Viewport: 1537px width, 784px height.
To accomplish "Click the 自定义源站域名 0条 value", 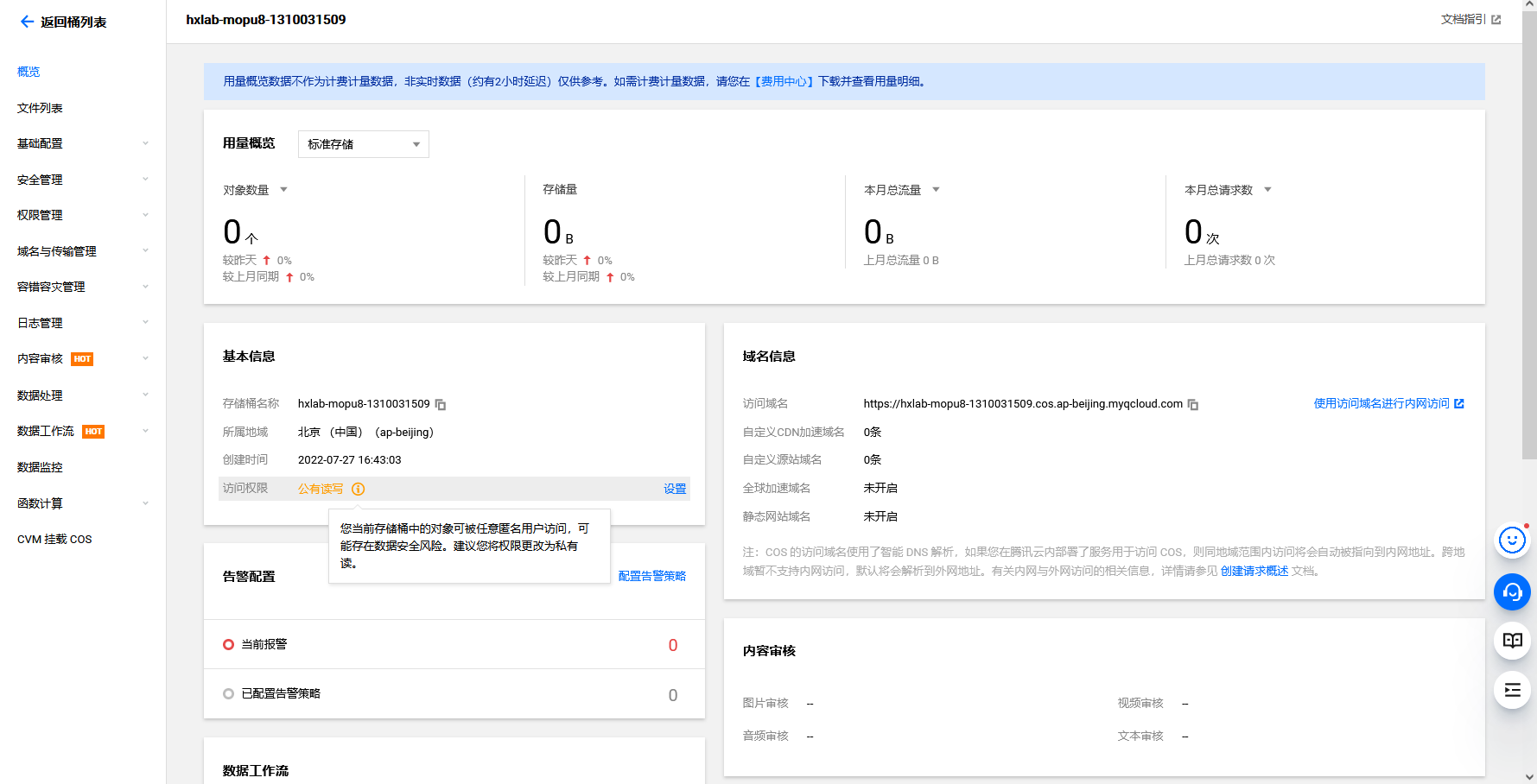I will [873, 460].
